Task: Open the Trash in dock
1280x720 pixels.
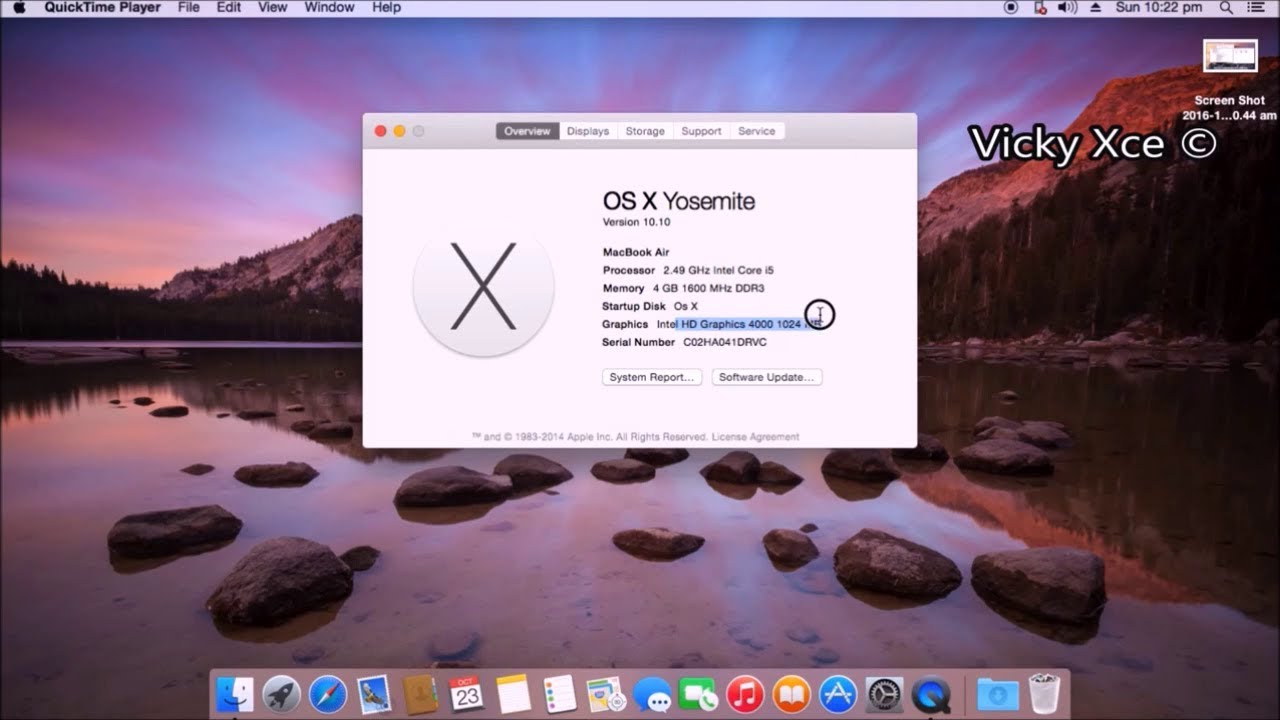Action: pos(1044,694)
